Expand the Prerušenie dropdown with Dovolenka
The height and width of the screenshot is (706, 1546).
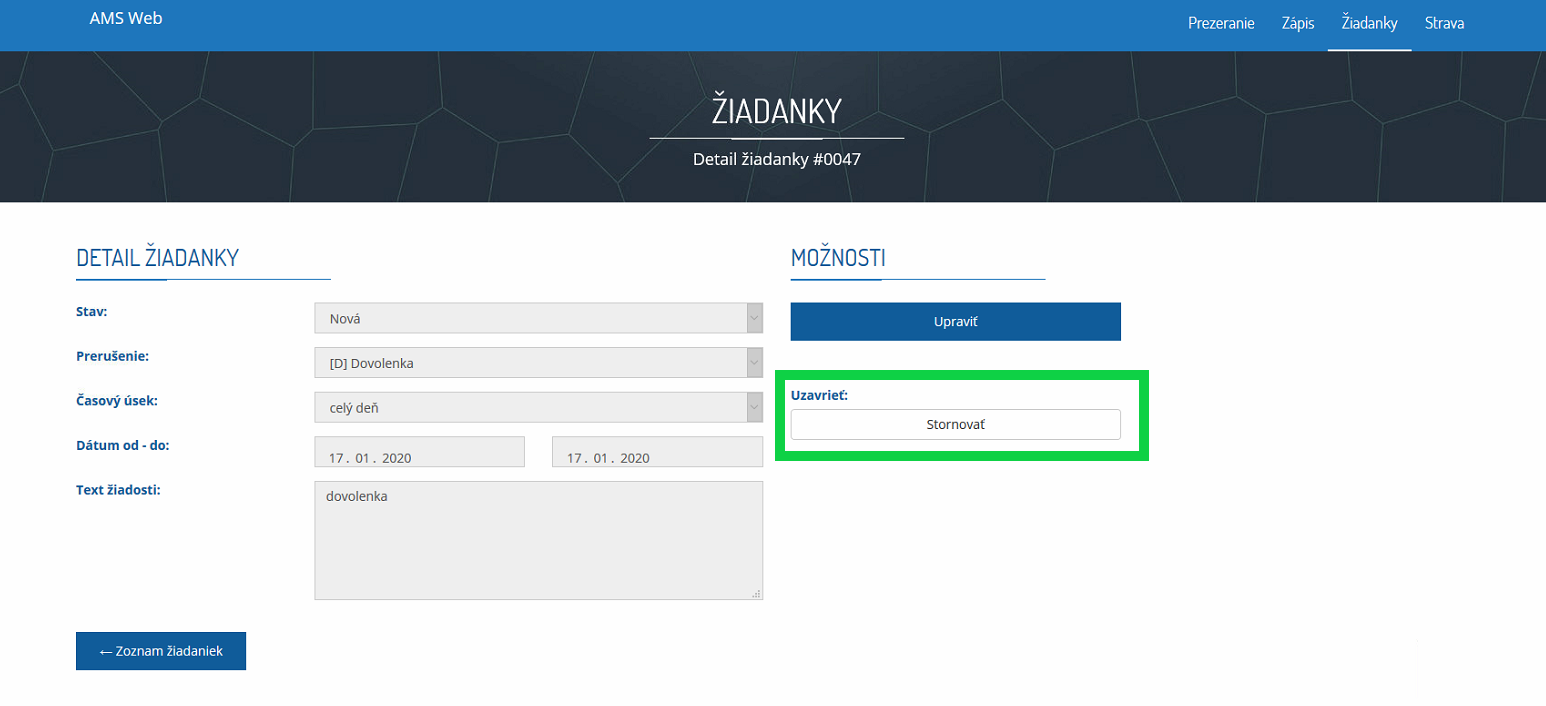[538, 363]
